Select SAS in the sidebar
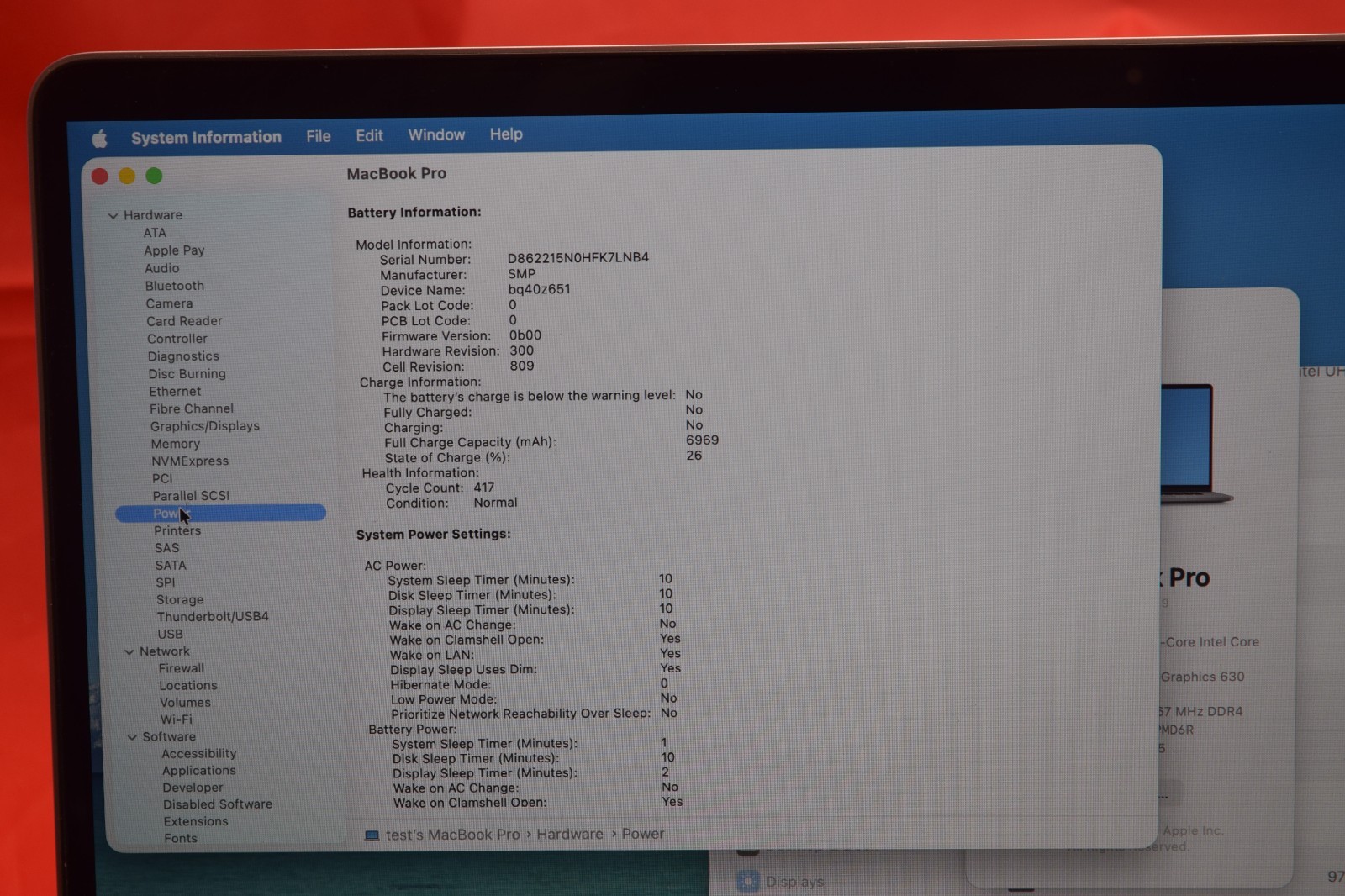 click(166, 548)
